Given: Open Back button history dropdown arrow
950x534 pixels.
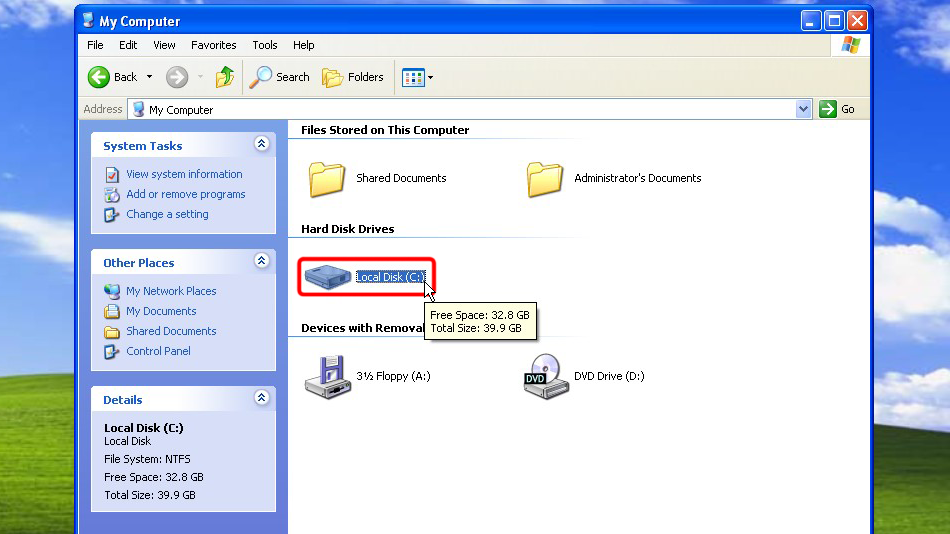Looking at the screenshot, I should (x=149, y=77).
